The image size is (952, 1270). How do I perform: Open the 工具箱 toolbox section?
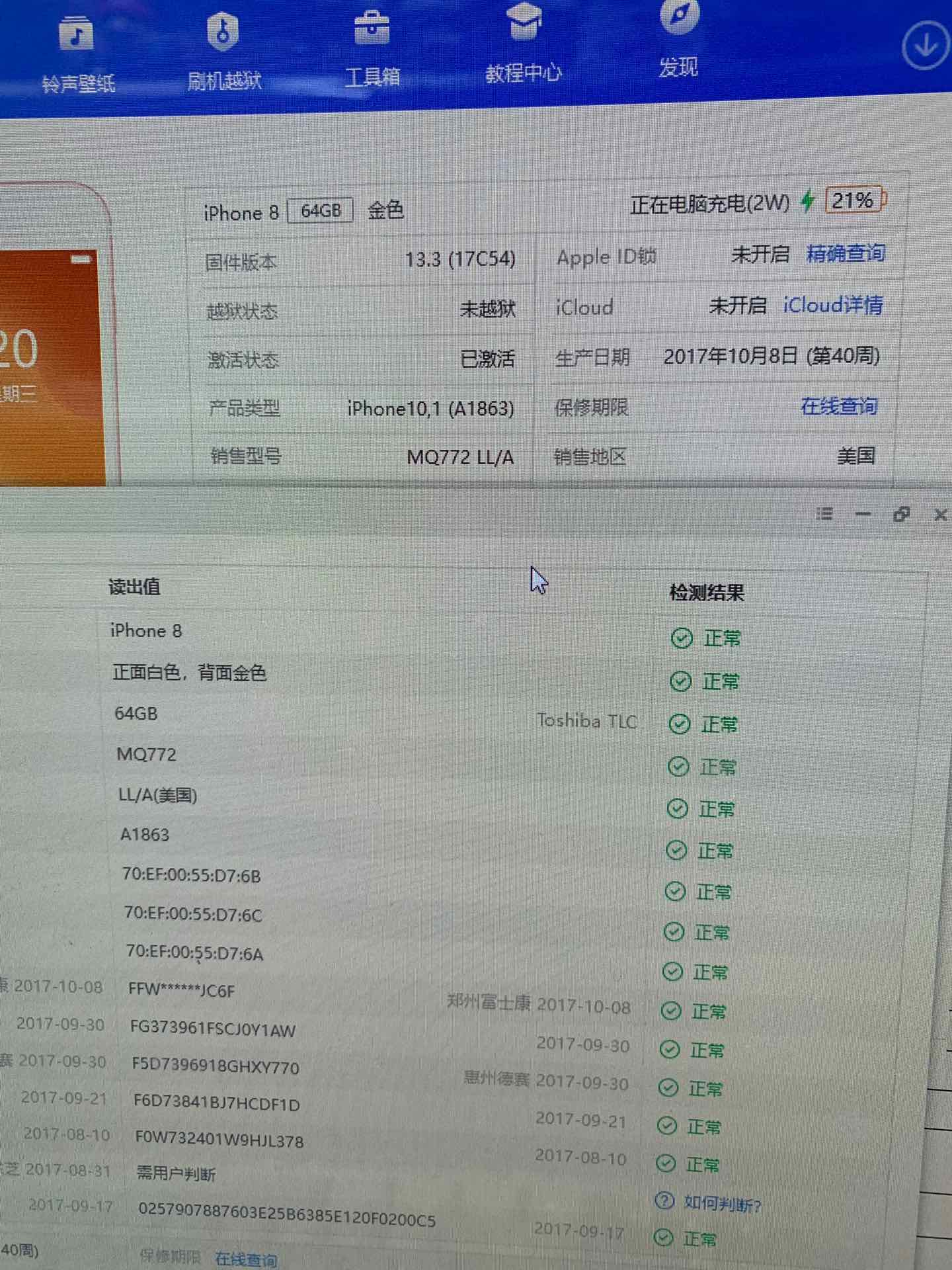click(372, 48)
